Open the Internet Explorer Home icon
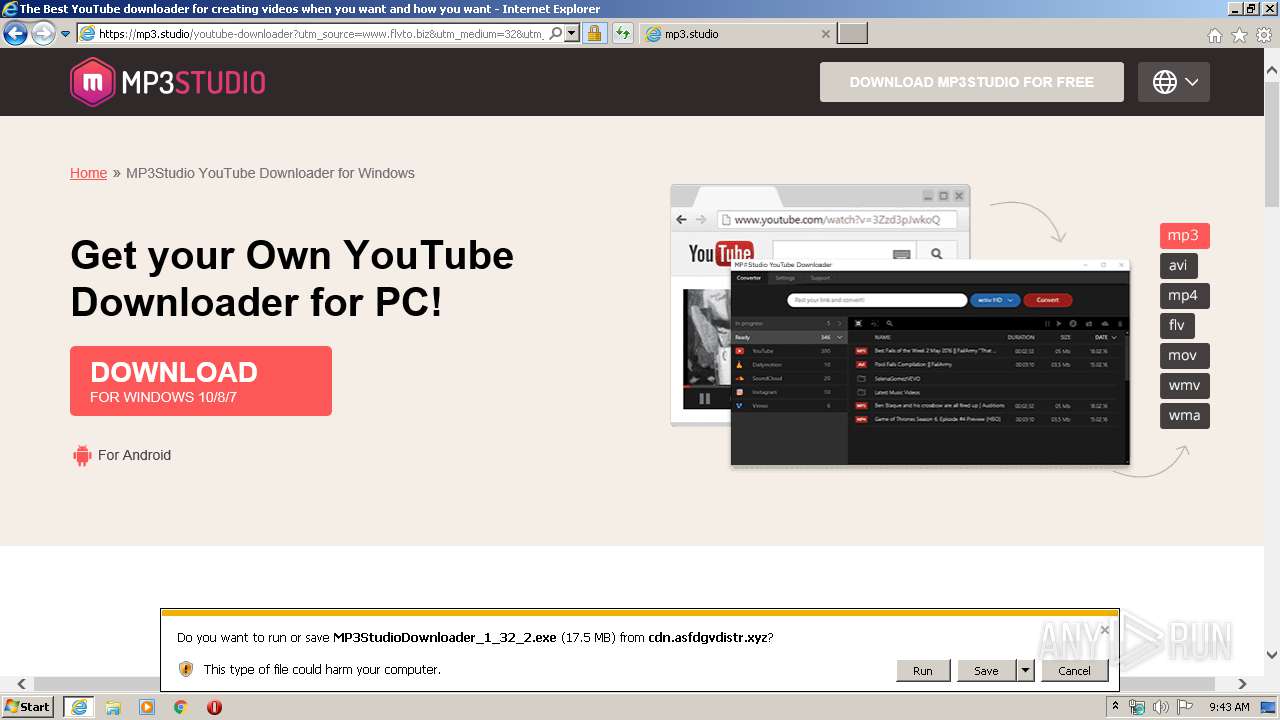The image size is (1280, 720). 1215,35
